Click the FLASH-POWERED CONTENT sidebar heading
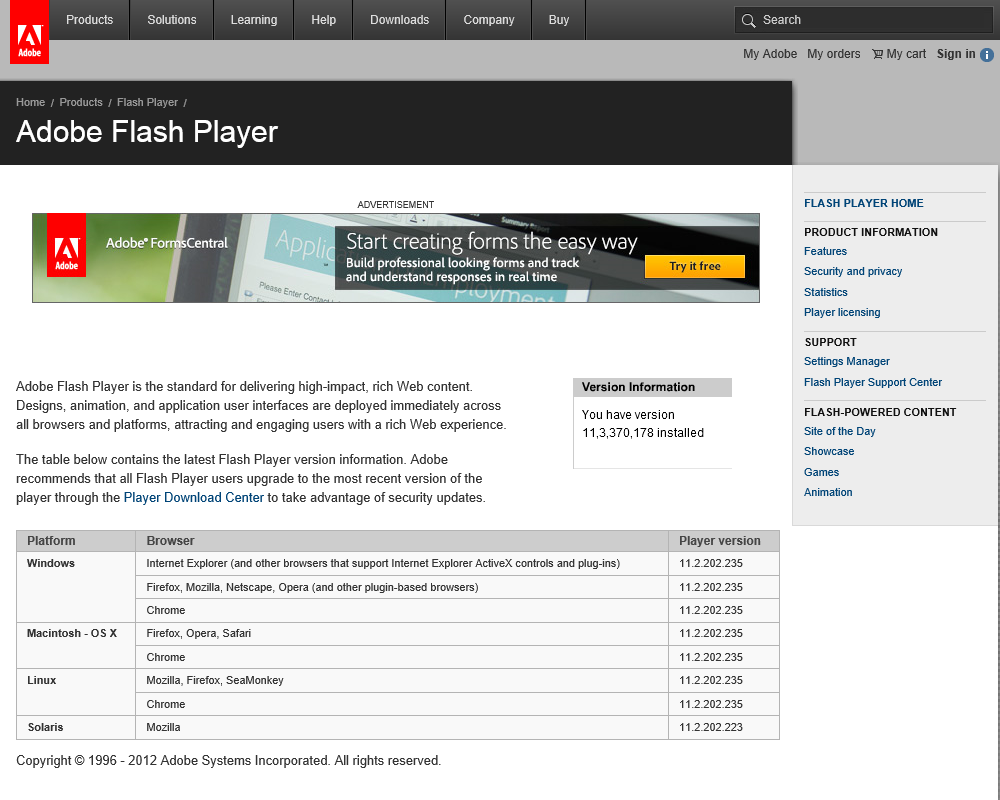 coord(880,412)
